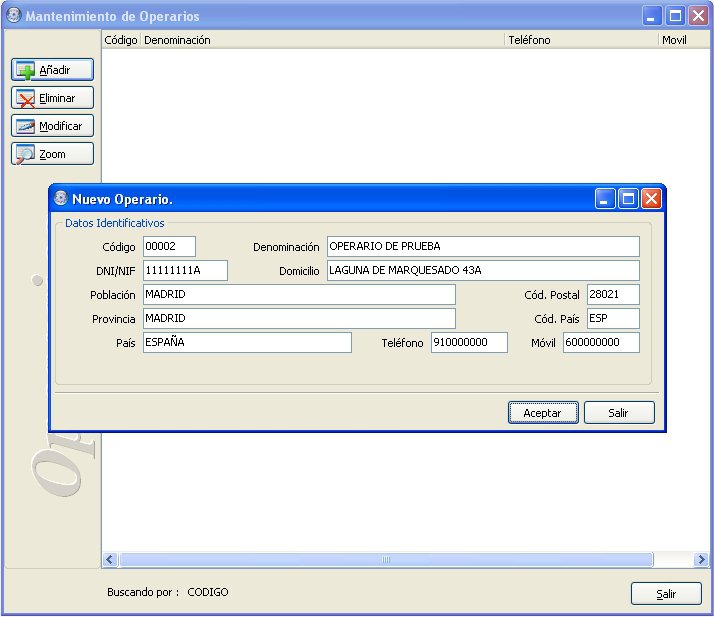Confirm with the Aceptar button

(543, 413)
